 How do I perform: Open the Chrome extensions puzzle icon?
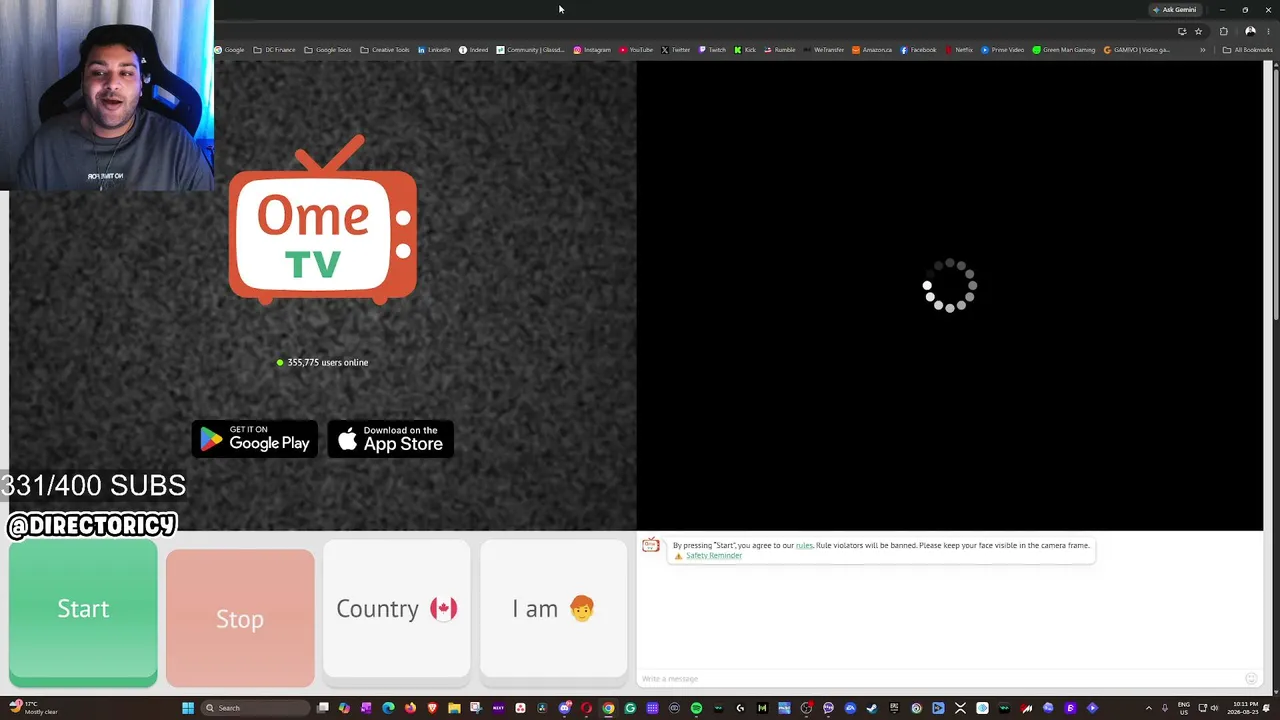click(x=1223, y=31)
